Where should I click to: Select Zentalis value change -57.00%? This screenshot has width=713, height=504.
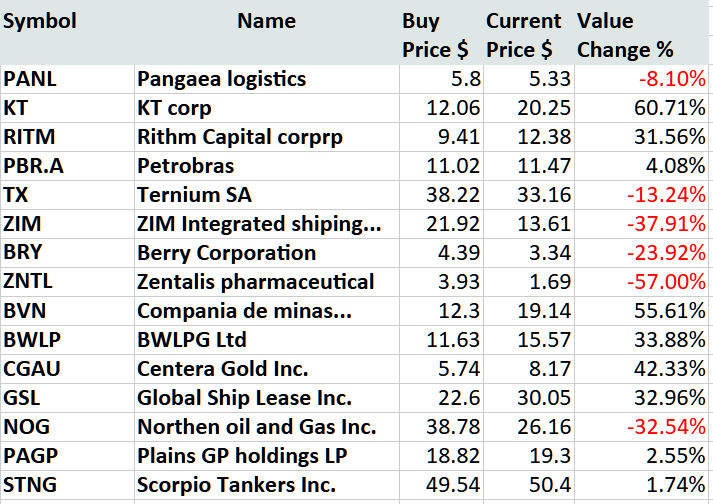click(x=667, y=281)
